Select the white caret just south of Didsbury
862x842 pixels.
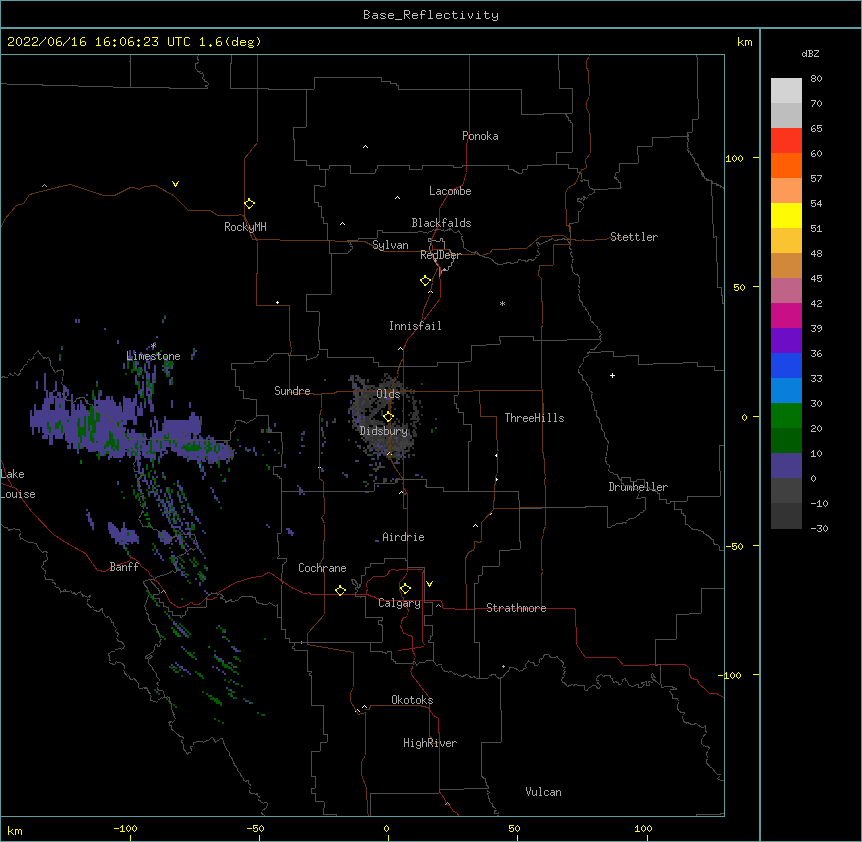pos(389,453)
